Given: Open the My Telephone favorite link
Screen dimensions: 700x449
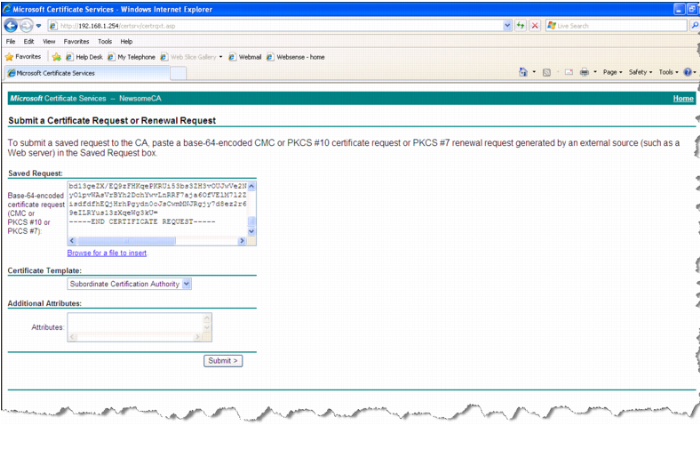Looking at the screenshot, I should pyautogui.click(x=132, y=57).
